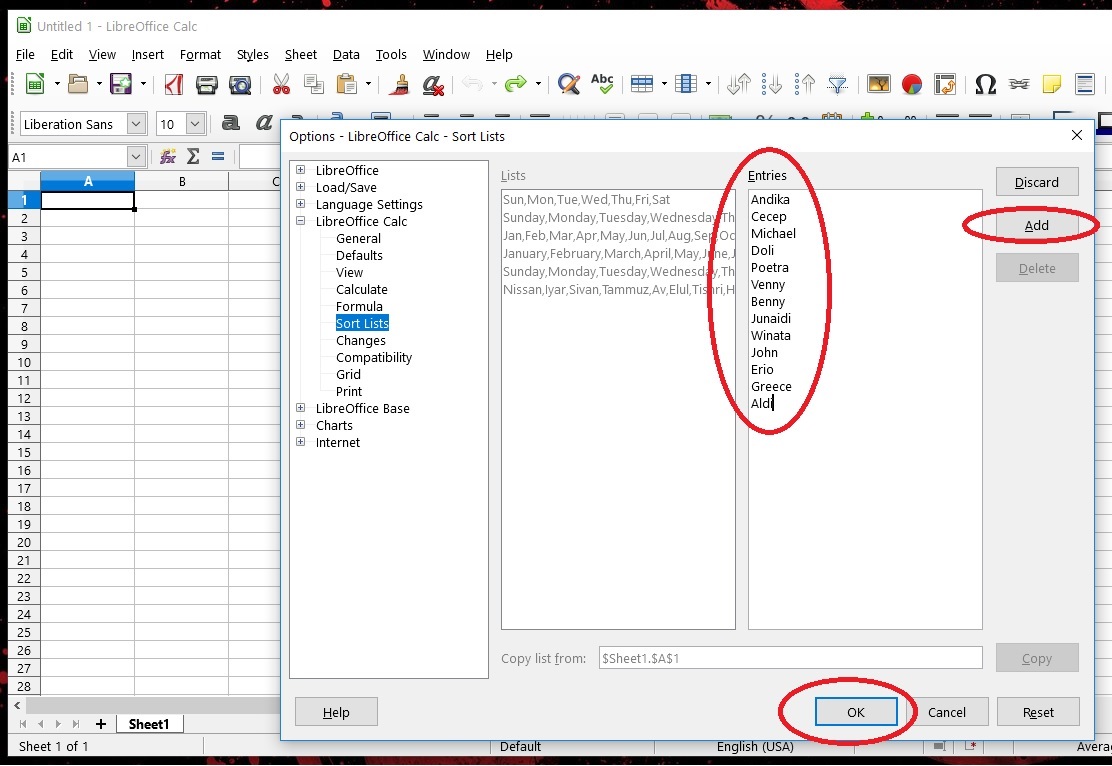The width and height of the screenshot is (1112, 766).
Task: Open Find & Replace icon
Action: pos(569,84)
